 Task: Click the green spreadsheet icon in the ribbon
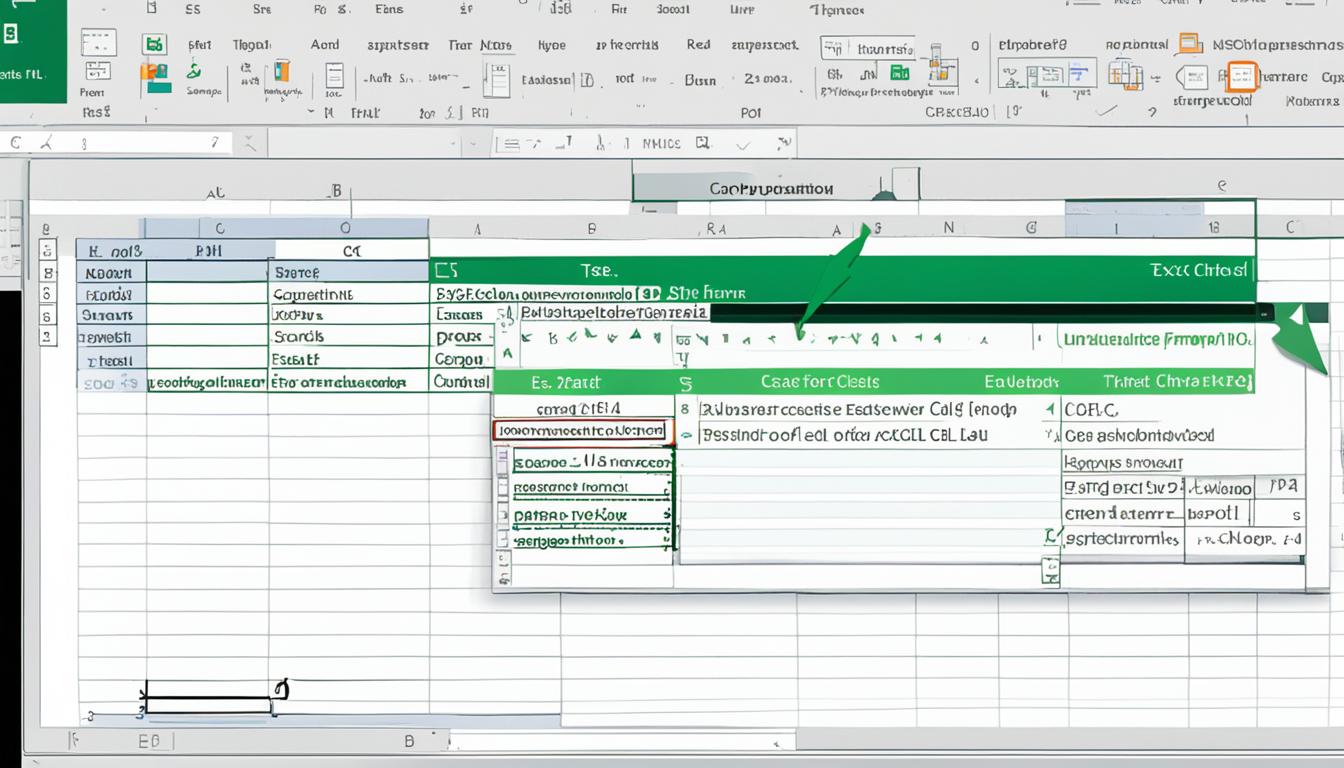pos(153,44)
